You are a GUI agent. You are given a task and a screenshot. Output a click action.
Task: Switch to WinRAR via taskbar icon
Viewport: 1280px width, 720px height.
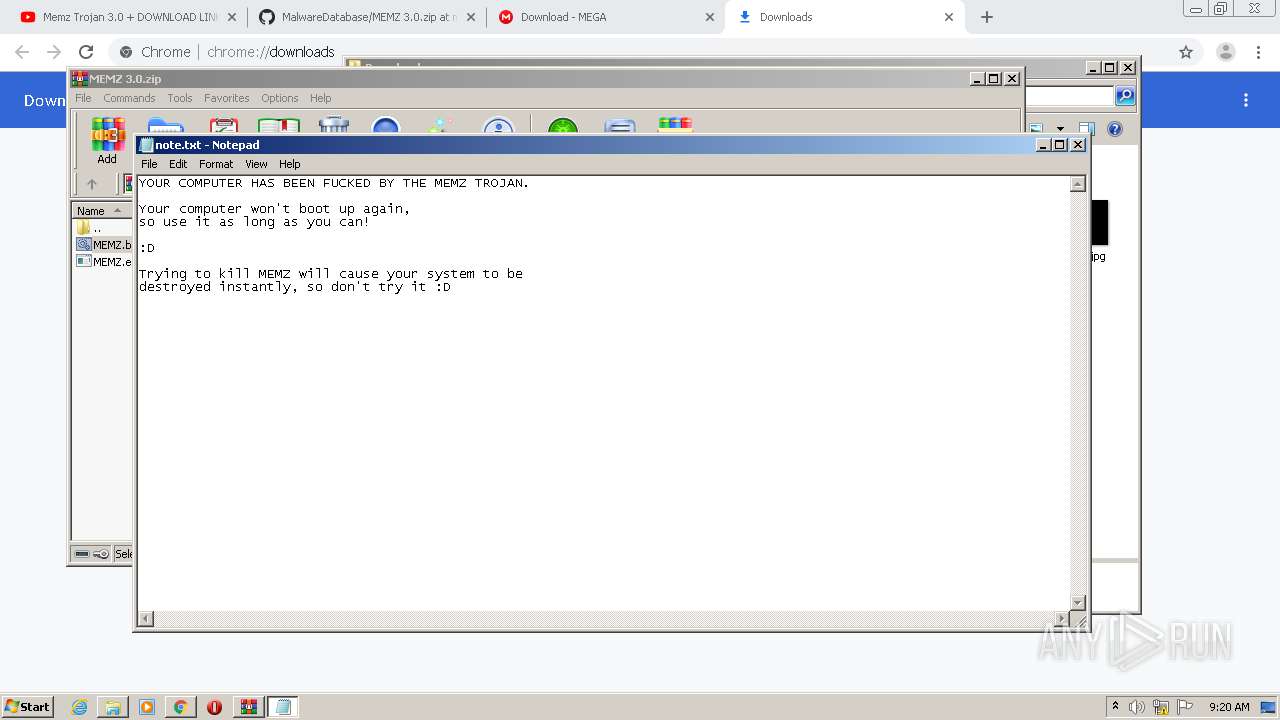[249, 707]
